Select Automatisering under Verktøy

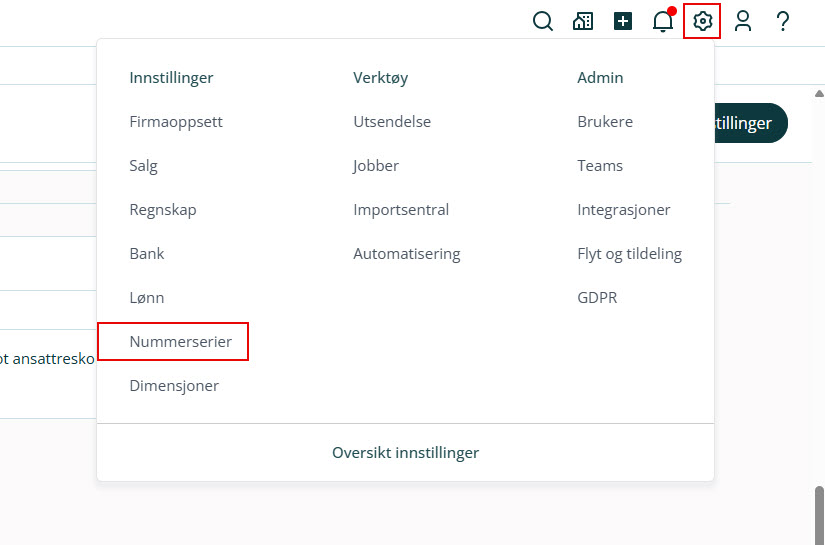coord(407,254)
